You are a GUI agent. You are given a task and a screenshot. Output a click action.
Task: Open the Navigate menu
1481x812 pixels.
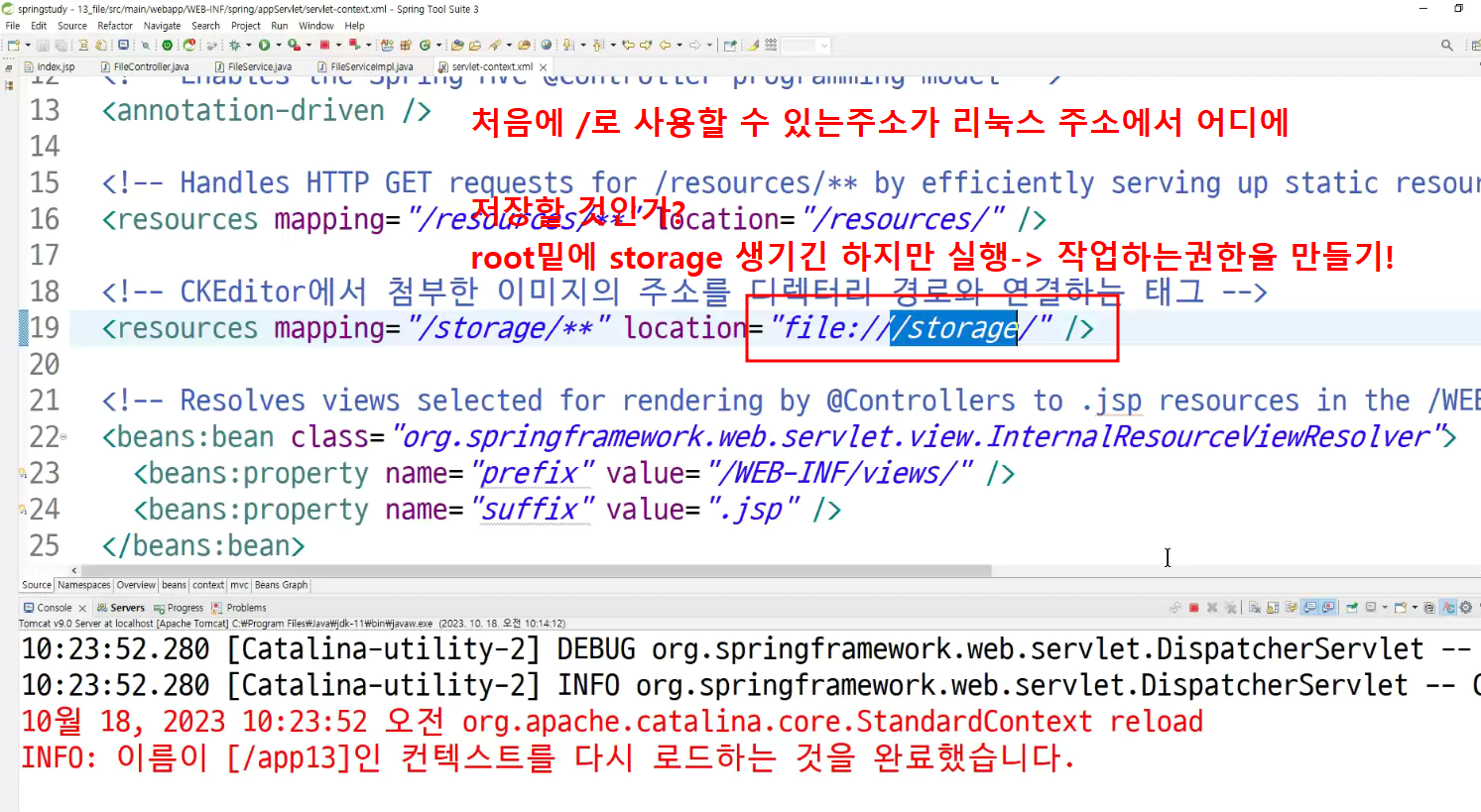pyautogui.click(x=162, y=26)
